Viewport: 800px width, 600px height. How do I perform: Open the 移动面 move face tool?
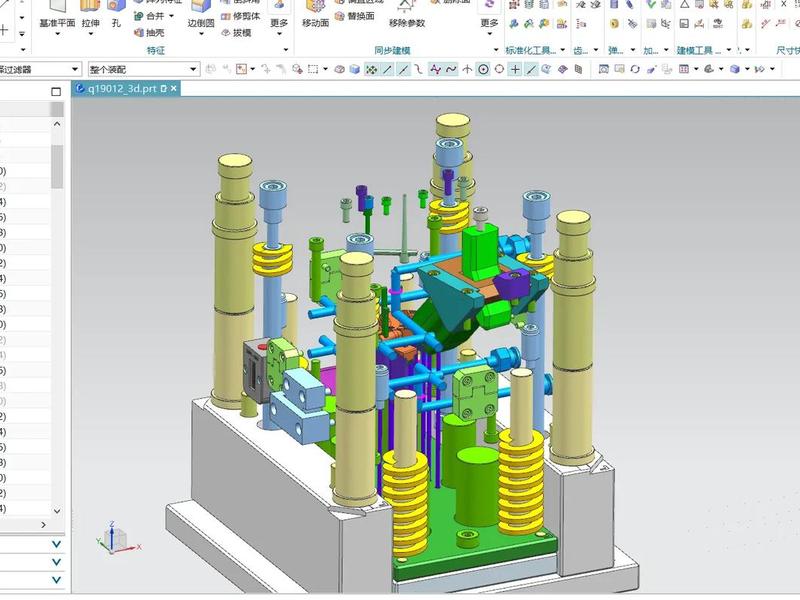click(x=315, y=14)
